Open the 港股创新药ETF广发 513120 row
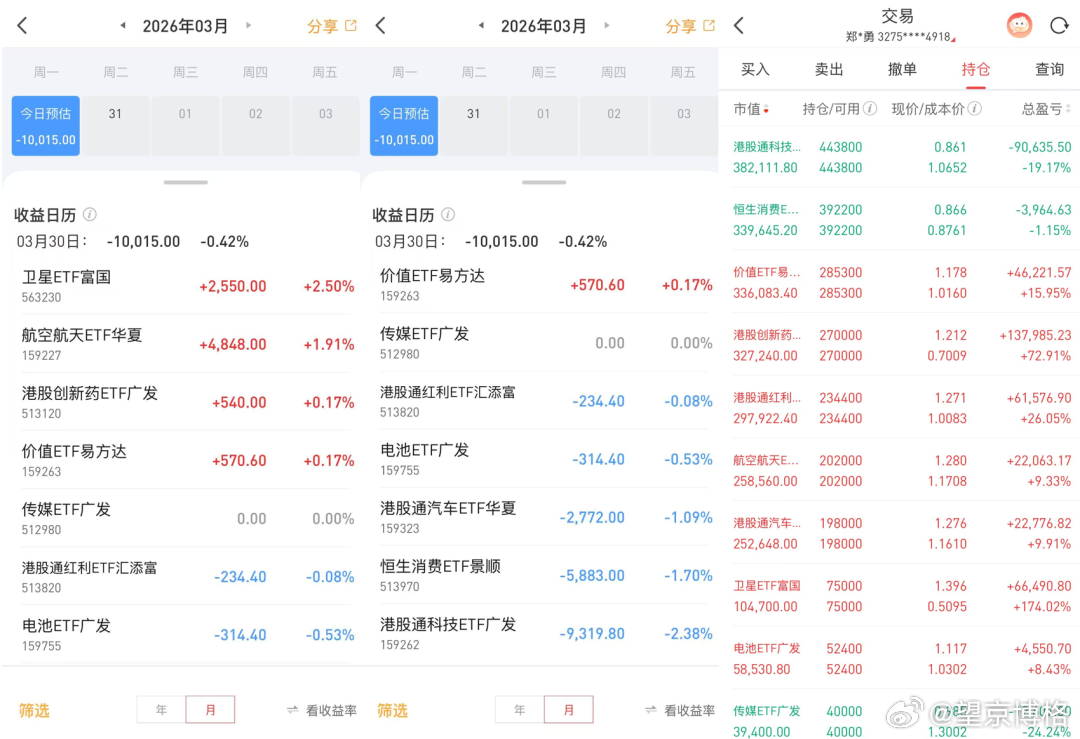The width and height of the screenshot is (1080, 739). (187, 402)
